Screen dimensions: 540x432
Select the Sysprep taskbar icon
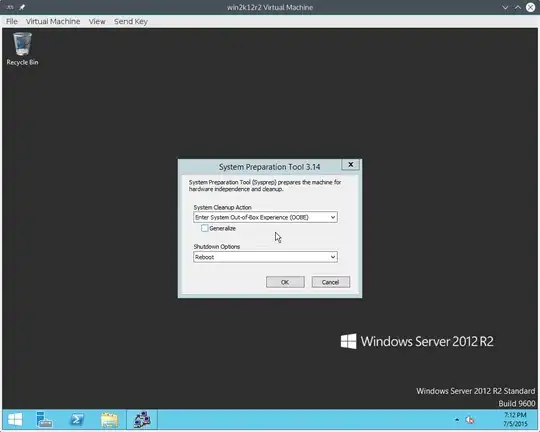[x=142, y=420]
